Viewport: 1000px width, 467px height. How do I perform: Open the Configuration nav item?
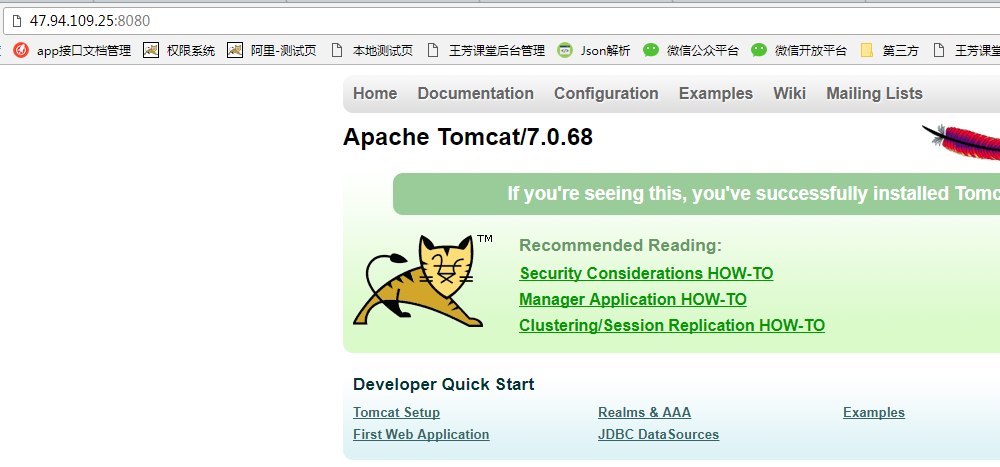point(606,94)
